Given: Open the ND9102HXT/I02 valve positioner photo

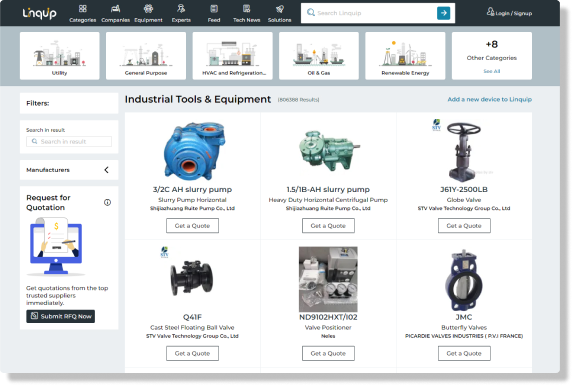Looking at the screenshot, I should click(328, 279).
